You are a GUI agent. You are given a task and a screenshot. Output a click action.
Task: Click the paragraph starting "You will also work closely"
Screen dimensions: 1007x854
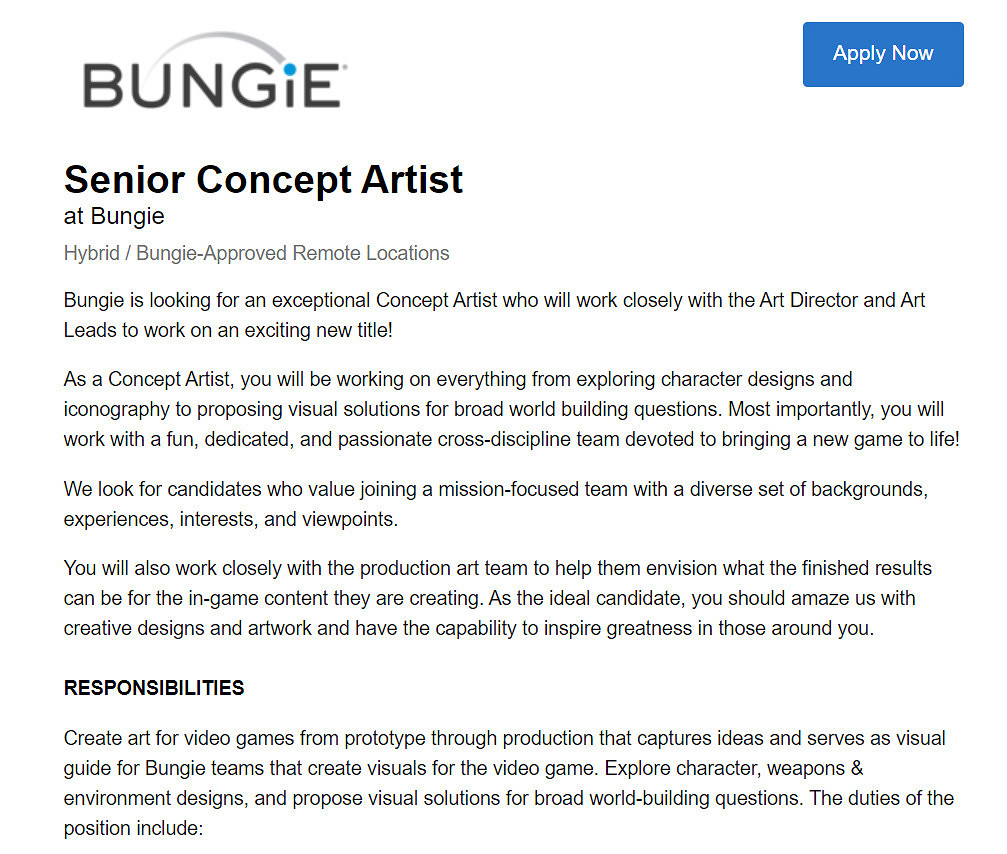(497, 598)
